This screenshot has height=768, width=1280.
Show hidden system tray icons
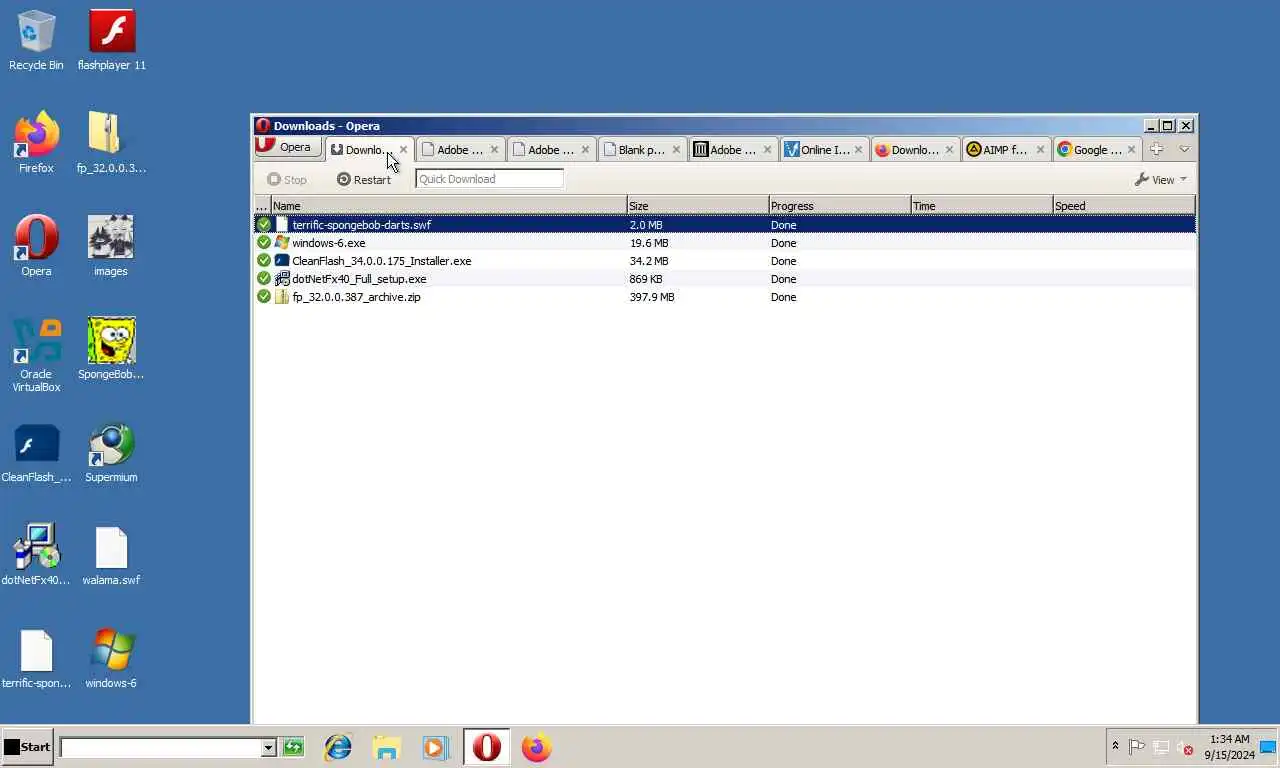tap(1115, 746)
